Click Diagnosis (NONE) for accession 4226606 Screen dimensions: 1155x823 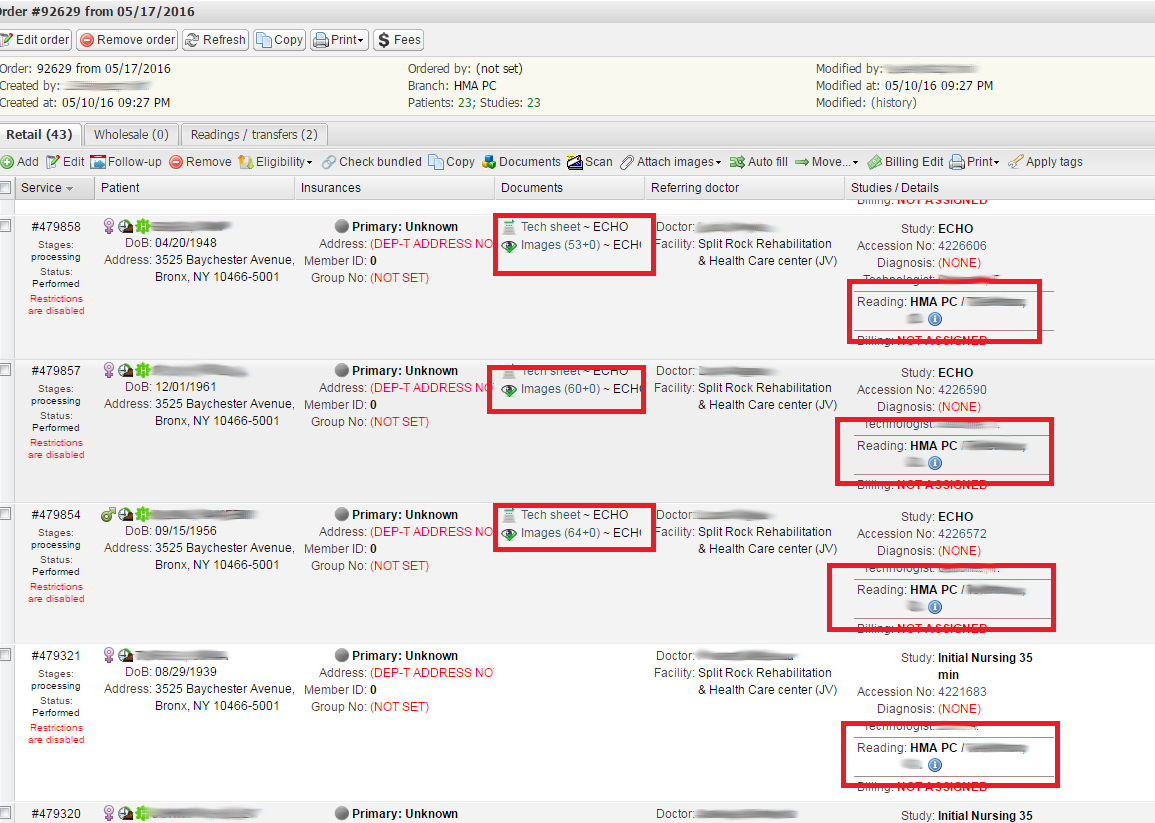click(x=959, y=263)
